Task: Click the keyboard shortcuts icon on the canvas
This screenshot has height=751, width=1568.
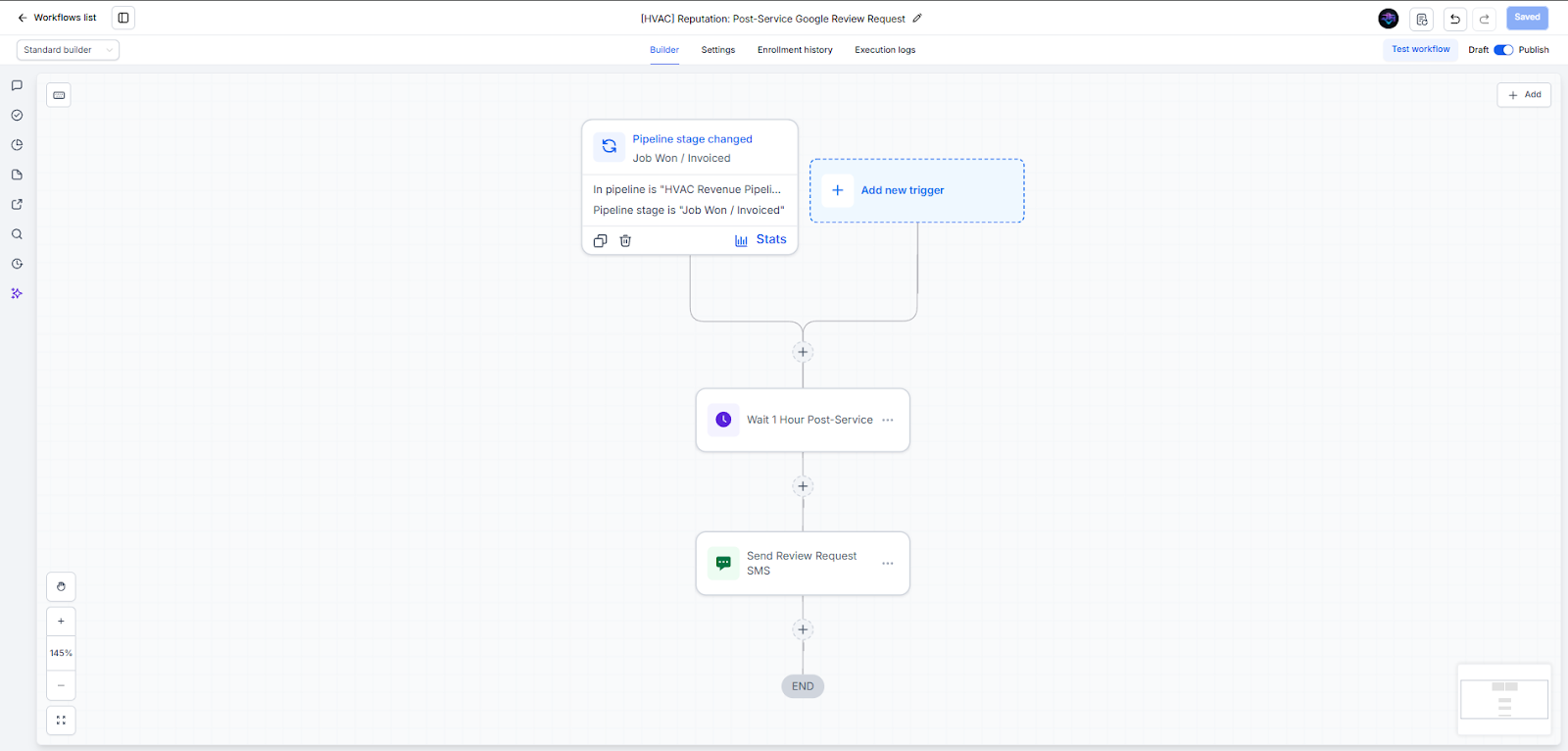Action: coord(59,95)
